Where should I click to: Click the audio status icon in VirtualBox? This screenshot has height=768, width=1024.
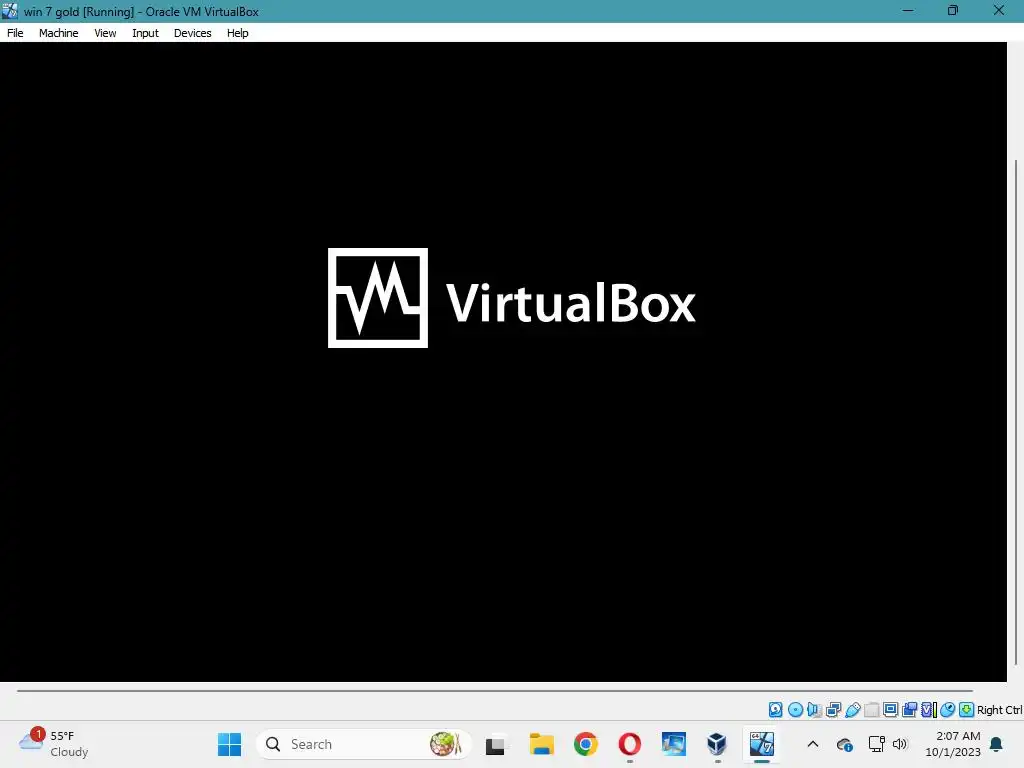tap(814, 710)
